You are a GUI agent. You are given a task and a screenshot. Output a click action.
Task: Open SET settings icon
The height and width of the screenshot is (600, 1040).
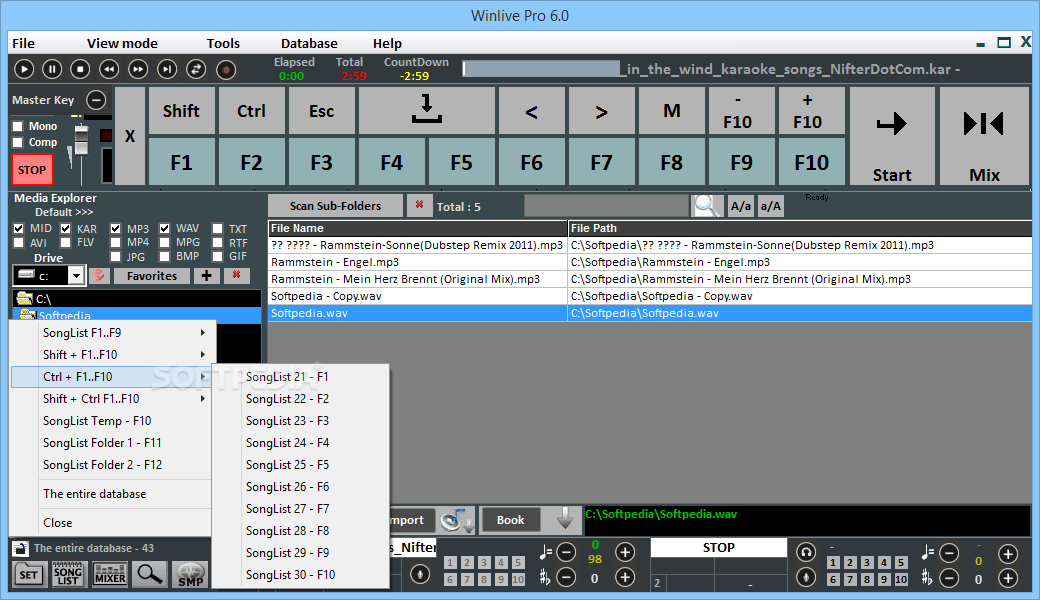(x=29, y=574)
